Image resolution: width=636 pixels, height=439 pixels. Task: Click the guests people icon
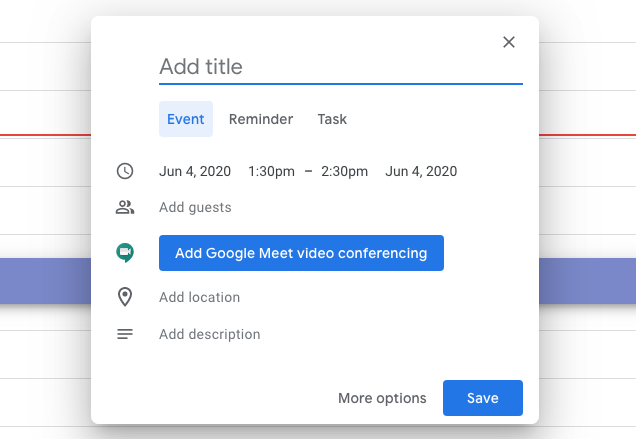pyautogui.click(x=125, y=207)
